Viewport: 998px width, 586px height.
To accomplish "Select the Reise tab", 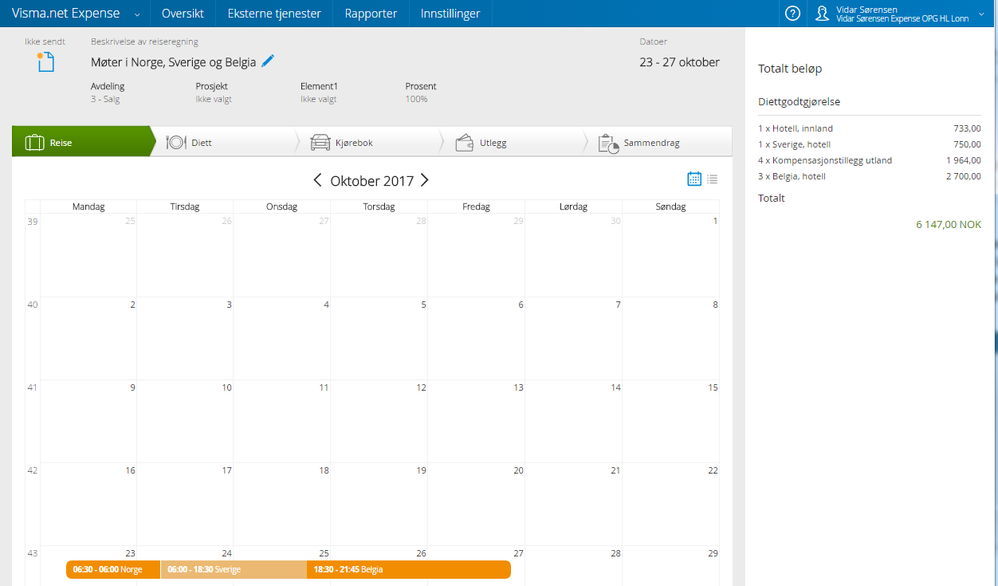I will (x=83, y=142).
